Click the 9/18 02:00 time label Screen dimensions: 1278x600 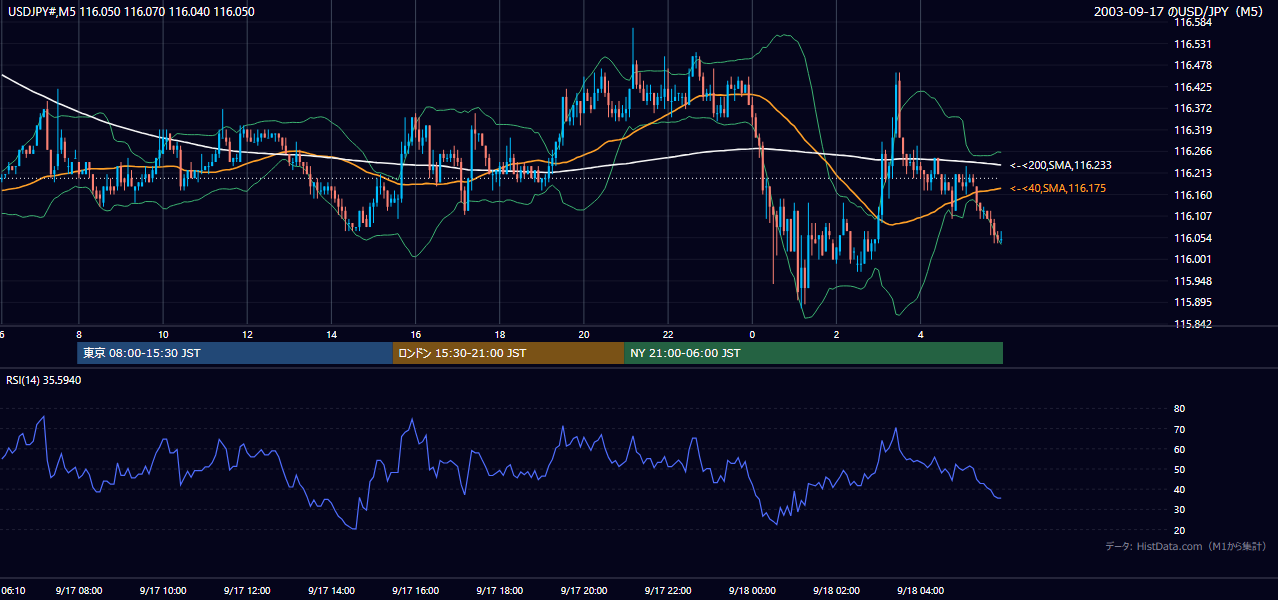click(836, 591)
